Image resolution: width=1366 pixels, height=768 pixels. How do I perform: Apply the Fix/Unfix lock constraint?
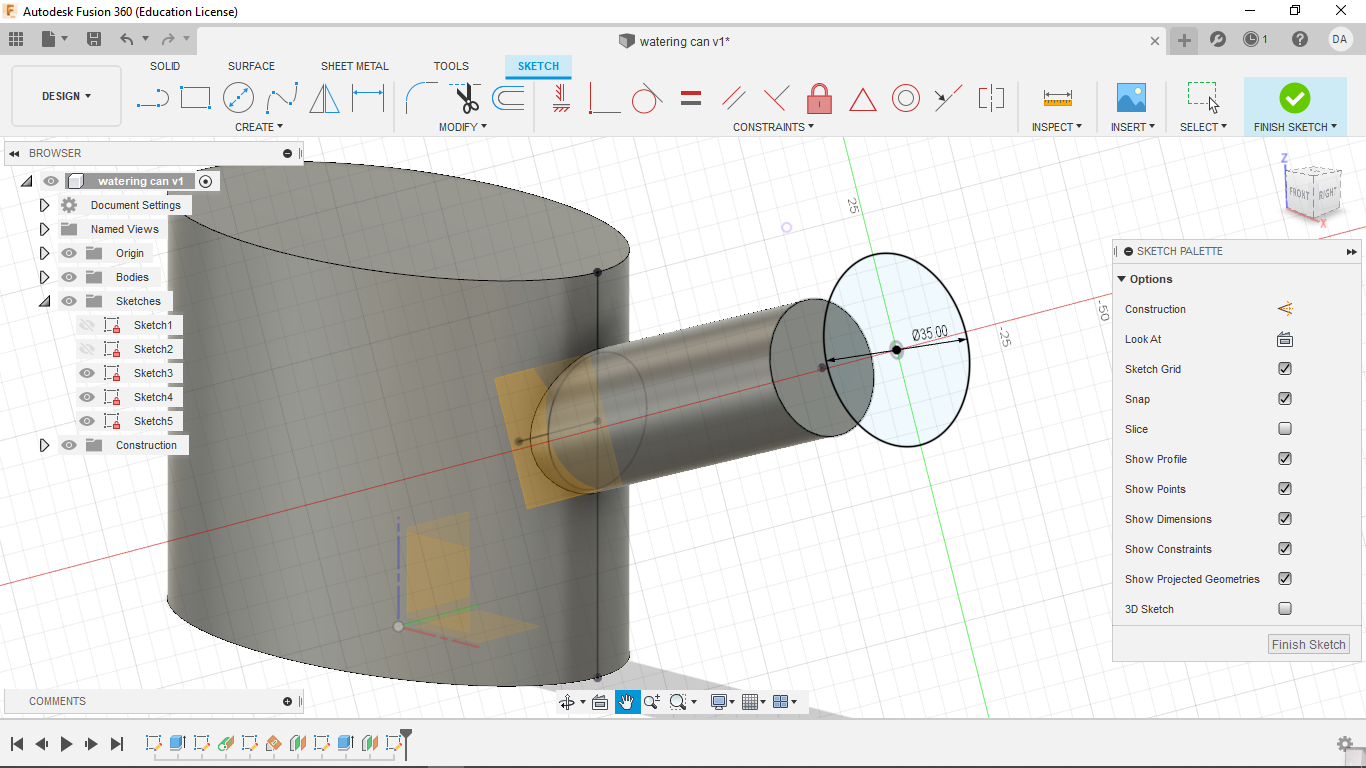click(x=819, y=98)
